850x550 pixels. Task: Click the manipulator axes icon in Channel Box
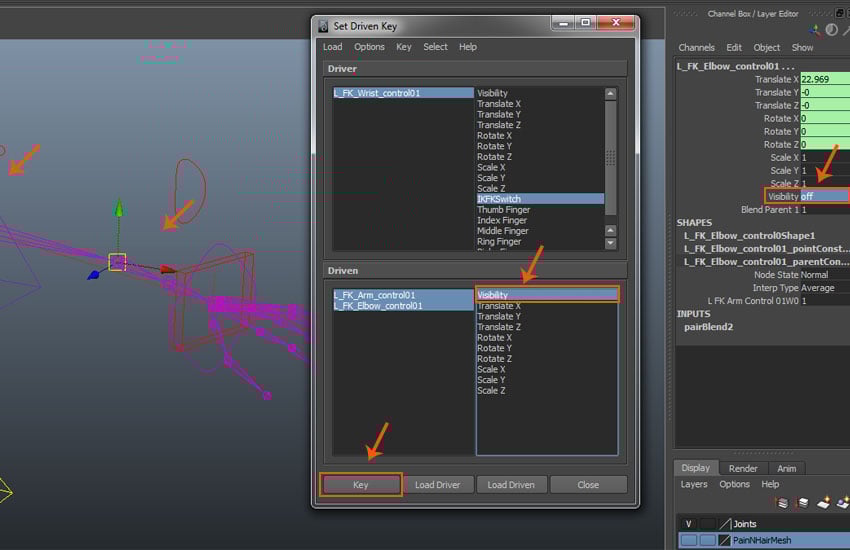(x=816, y=30)
